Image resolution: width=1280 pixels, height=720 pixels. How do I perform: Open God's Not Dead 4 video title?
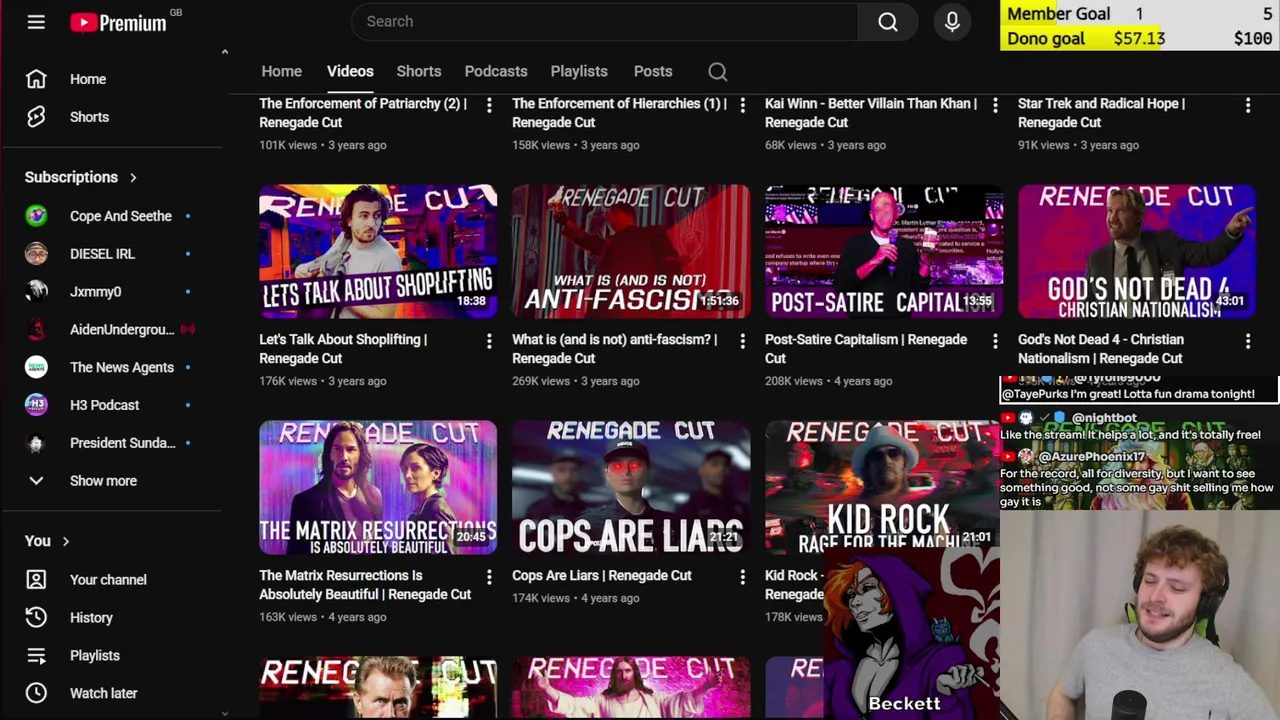coord(1101,349)
